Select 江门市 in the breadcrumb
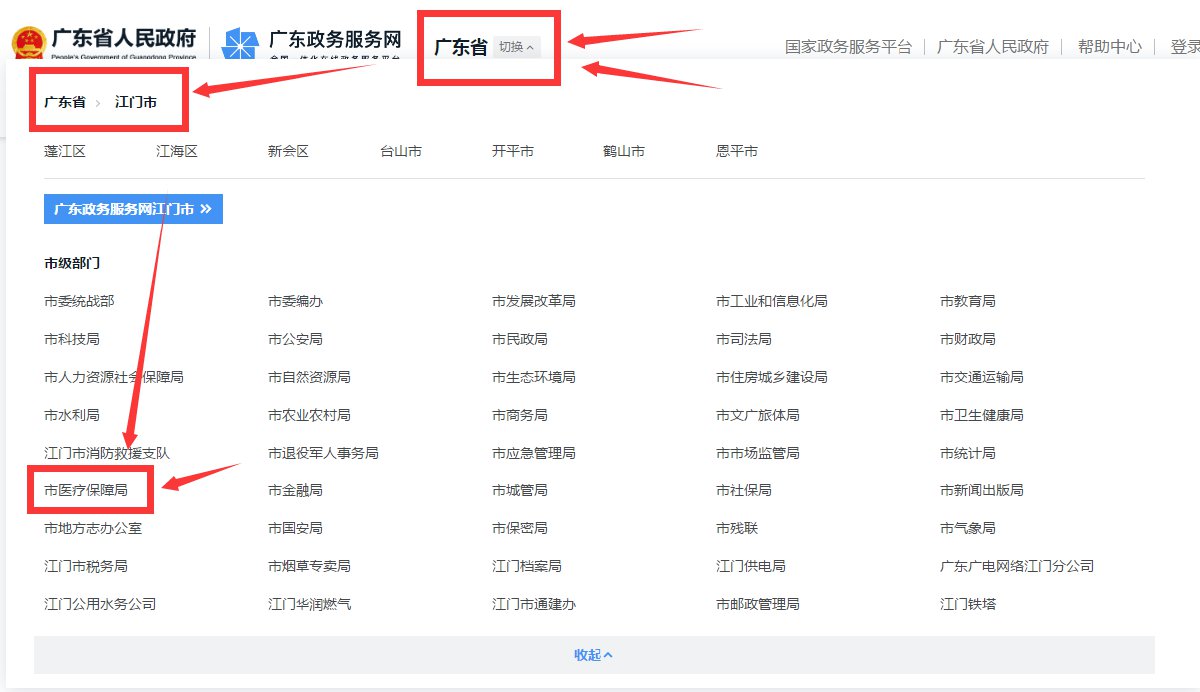The width and height of the screenshot is (1200, 692). click(x=135, y=102)
